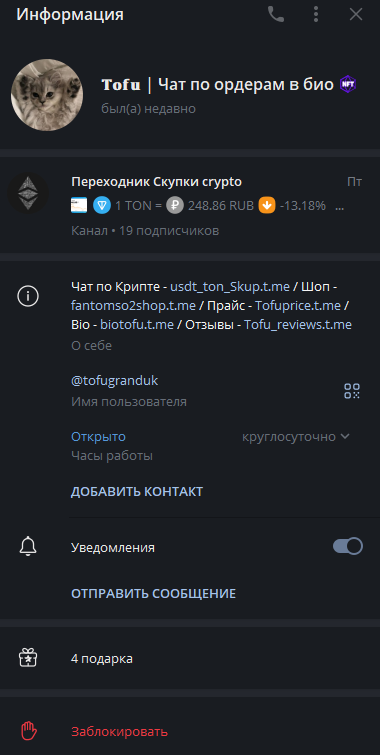Viewport: 380px width, 755px height.
Task: Show QR code for username
Action: pos(352,391)
